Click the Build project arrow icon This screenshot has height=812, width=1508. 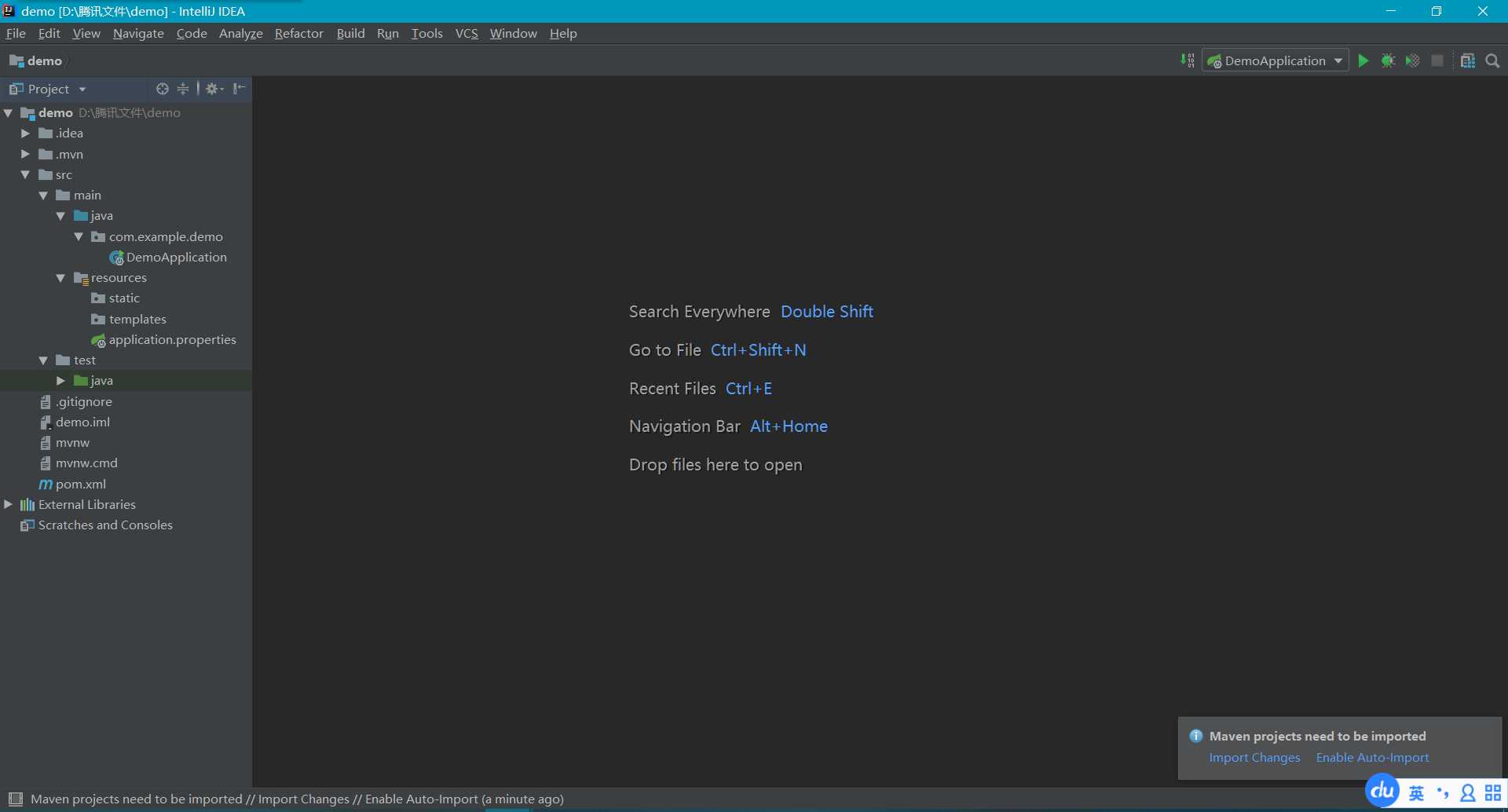click(1187, 60)
